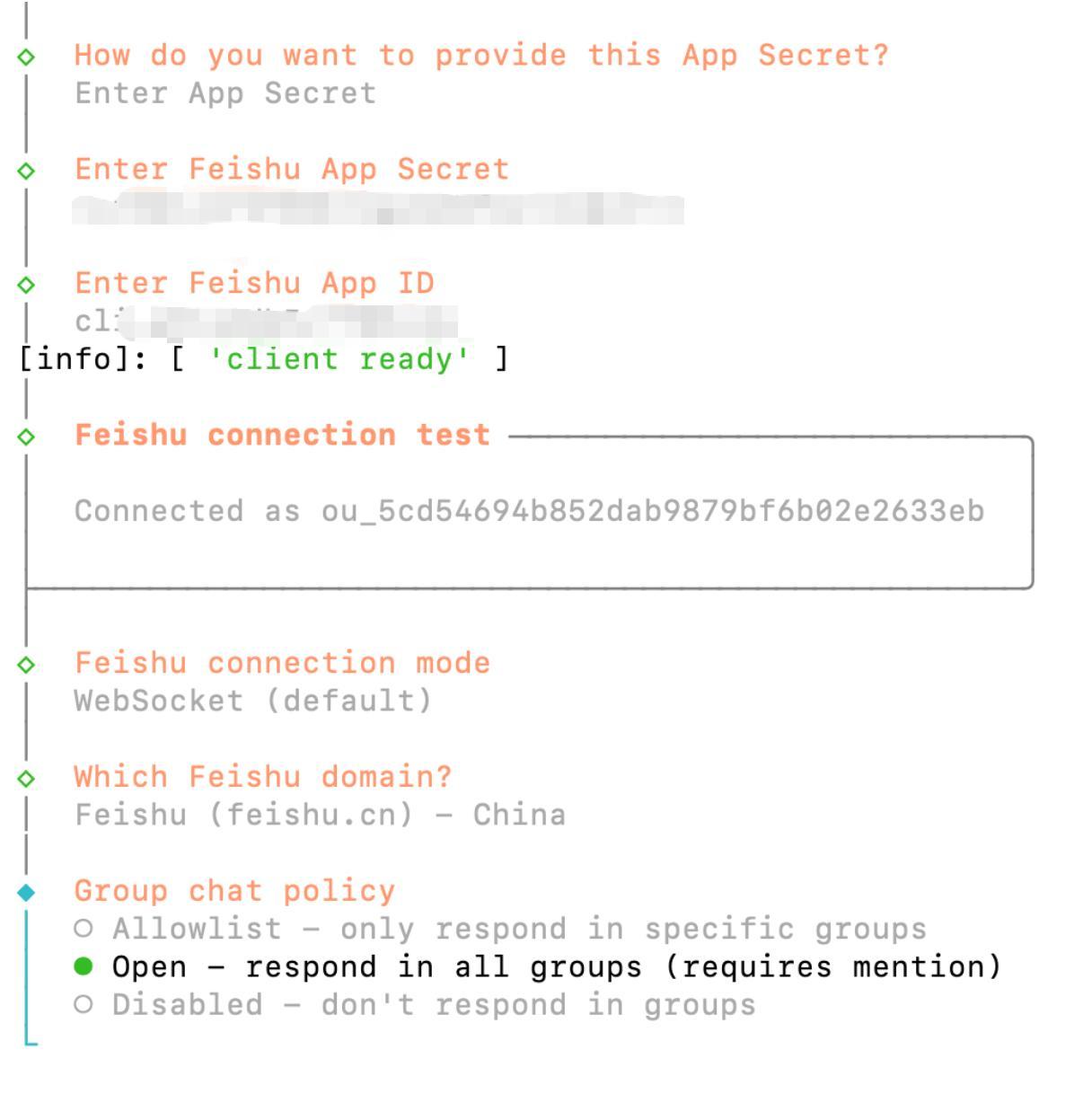
Task: Click the diamond beside Enter Feishu App Secret
Action: pyautogui.click(x=27, y=171)
